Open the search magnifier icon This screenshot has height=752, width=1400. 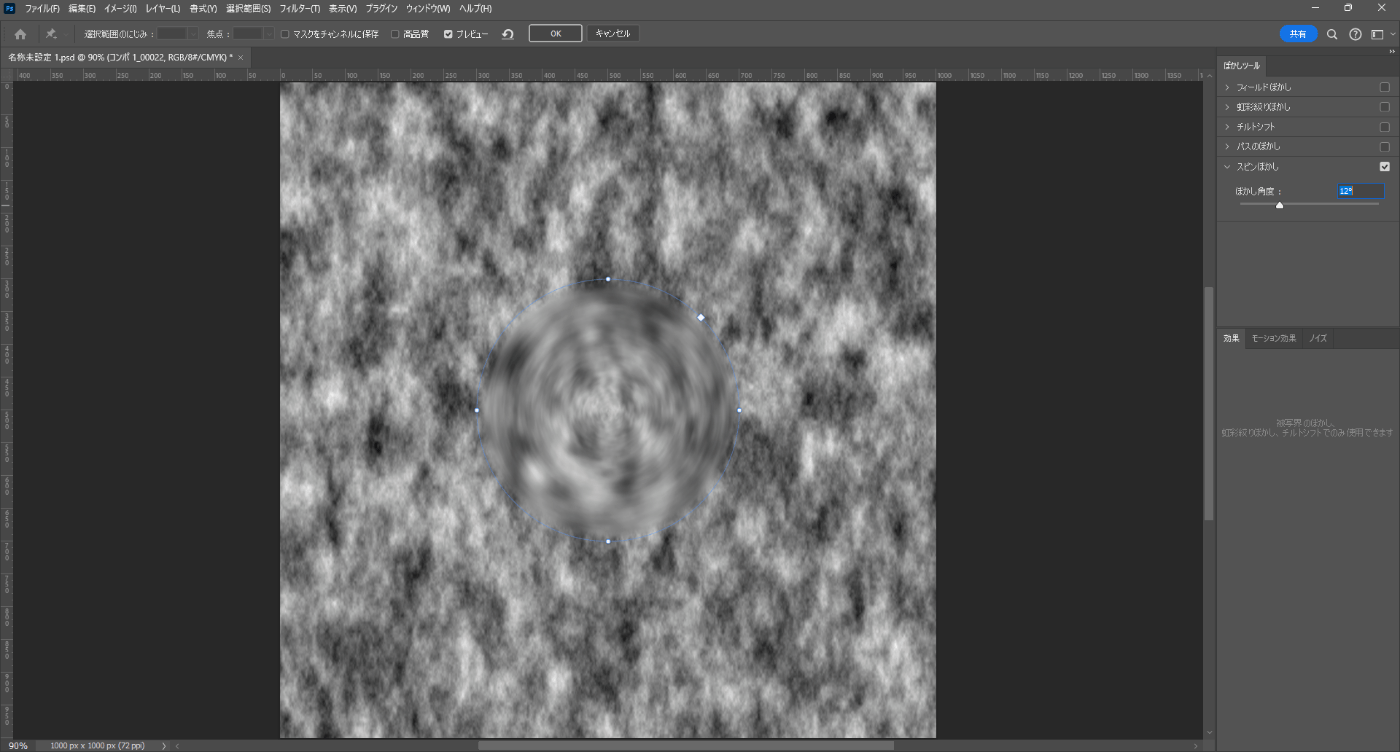click(1332, 34)
